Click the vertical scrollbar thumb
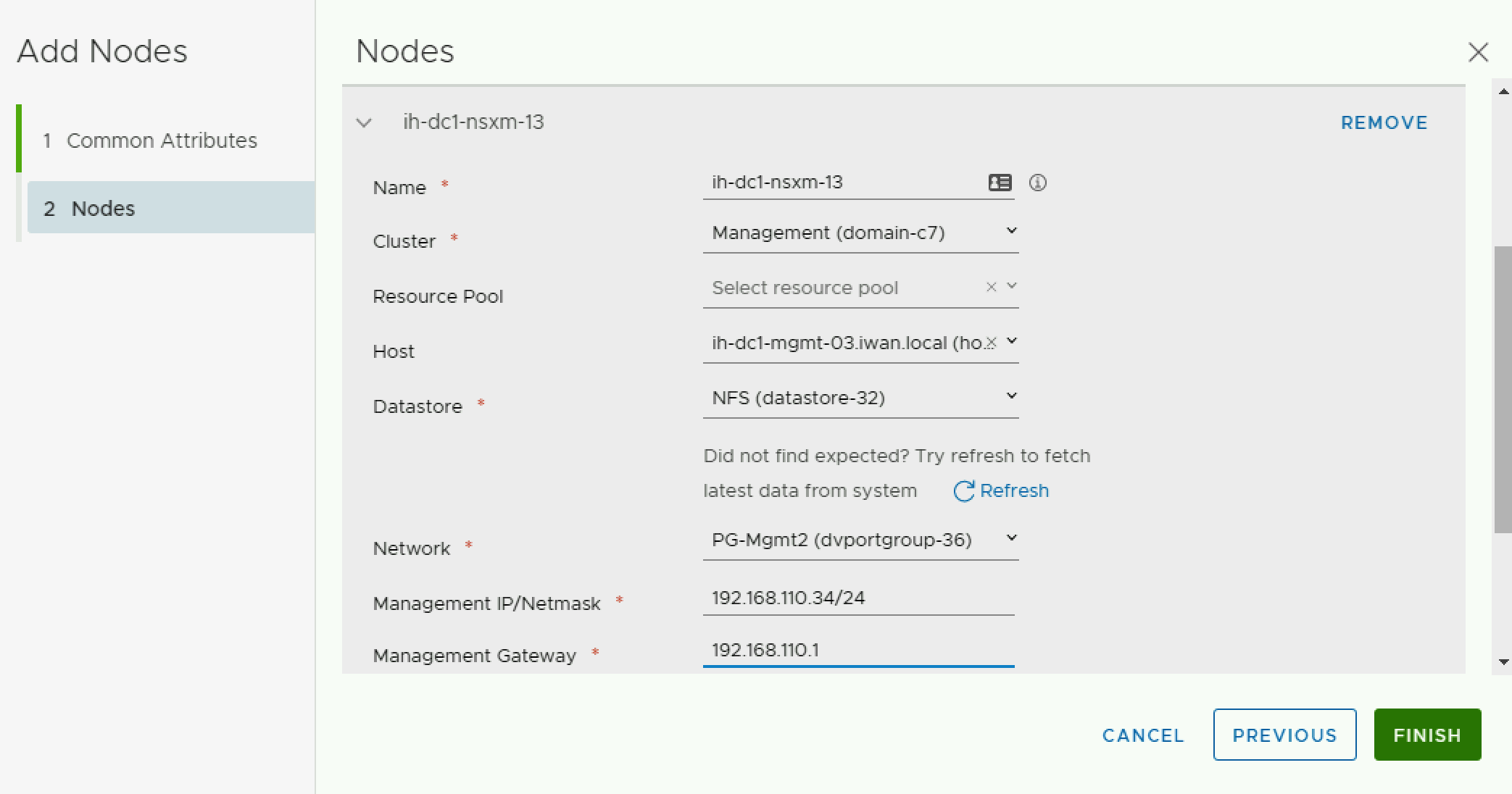Viewport: 1512px width, 794px height. click(x=1503, y=388)
